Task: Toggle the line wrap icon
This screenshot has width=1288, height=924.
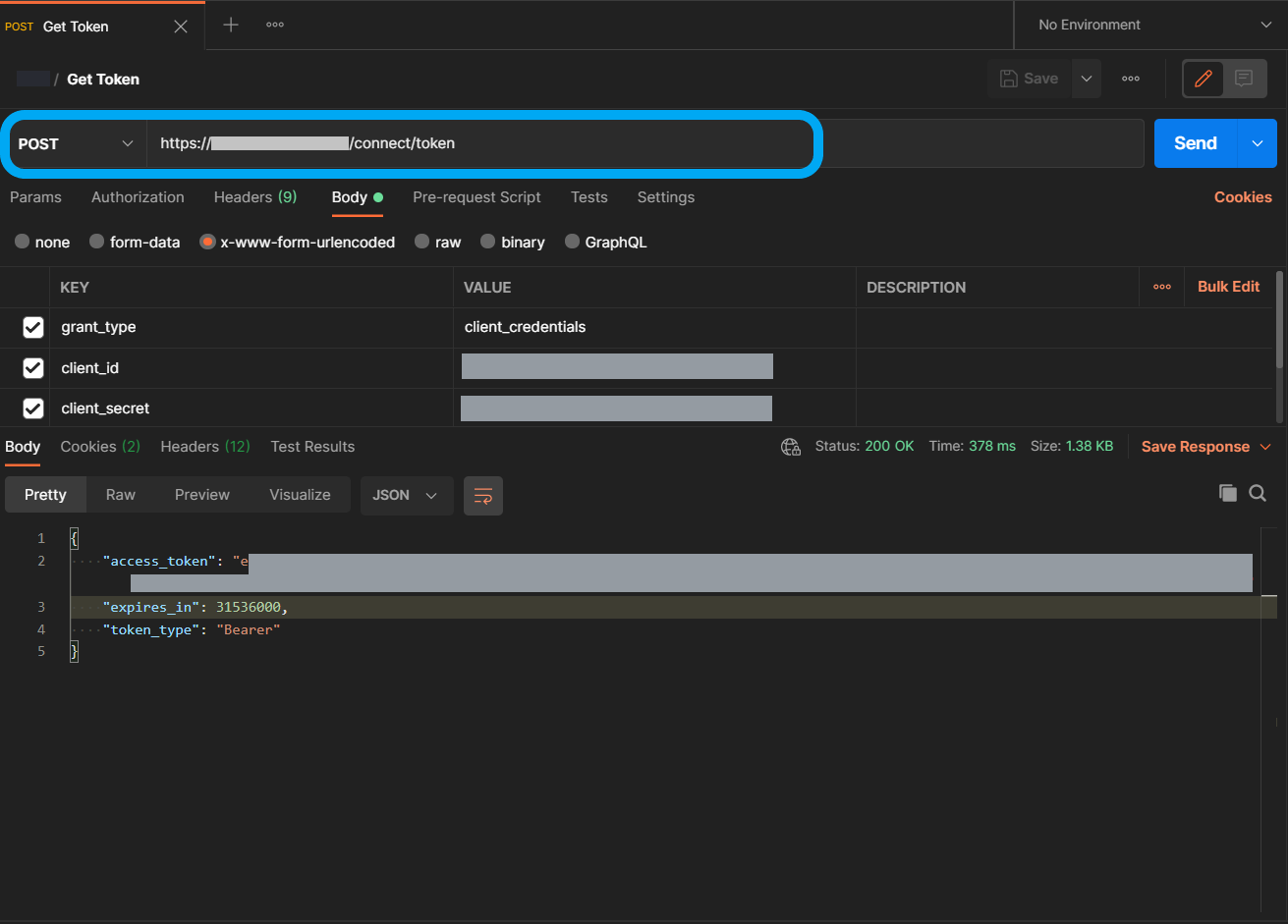Action: coord(483,496)
